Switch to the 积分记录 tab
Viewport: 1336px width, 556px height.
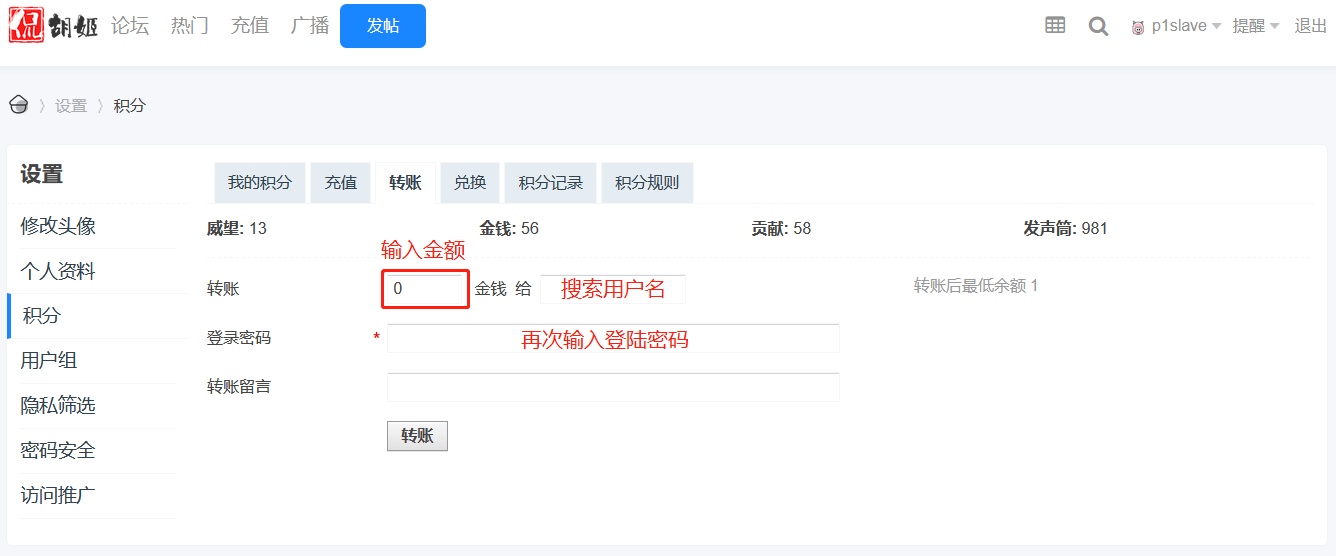click(x=550, y=183)
